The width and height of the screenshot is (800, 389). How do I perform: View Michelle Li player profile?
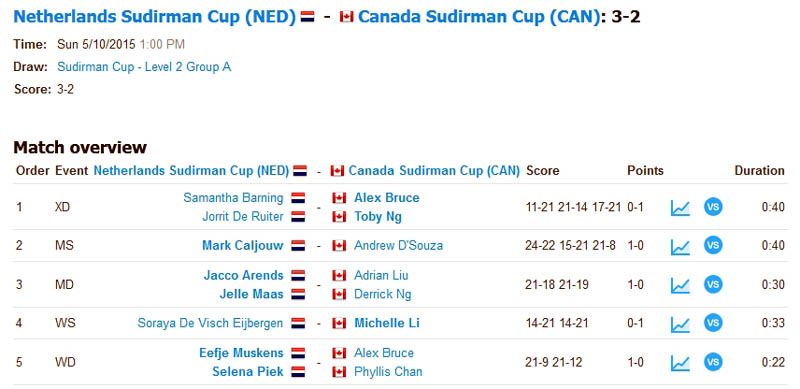(387, 323)
